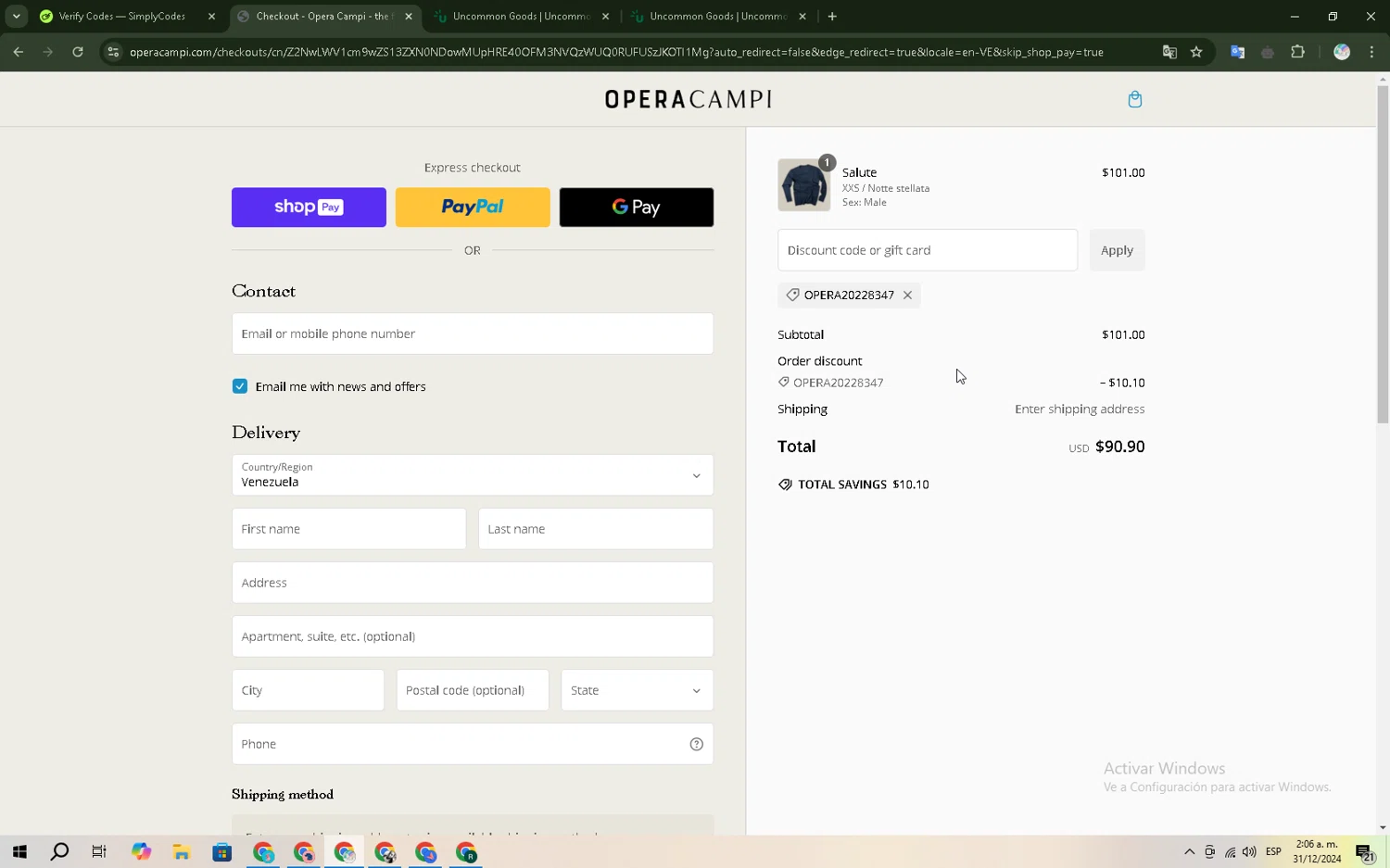Uncheck Email me with news and offers
Viewport: 1390px width, 868px height.
coord(240,386)
